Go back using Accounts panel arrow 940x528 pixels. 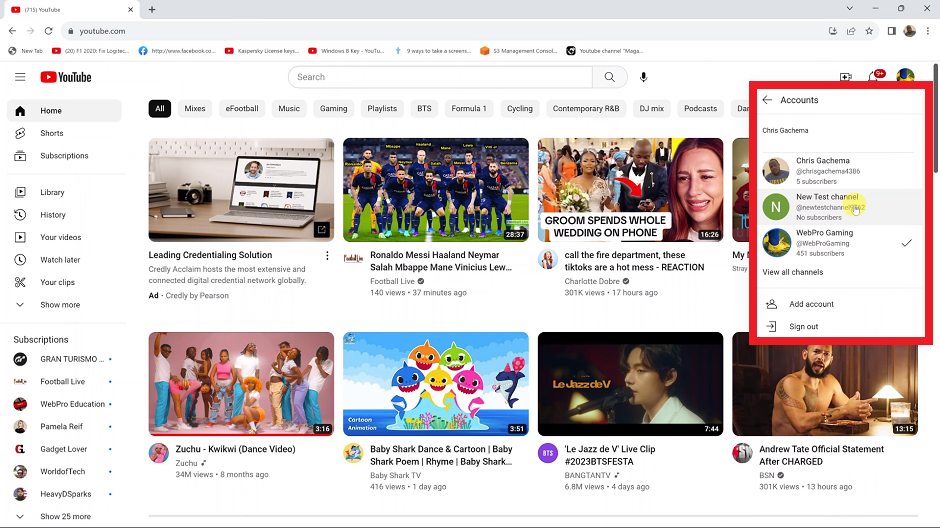tap(767, 100)
